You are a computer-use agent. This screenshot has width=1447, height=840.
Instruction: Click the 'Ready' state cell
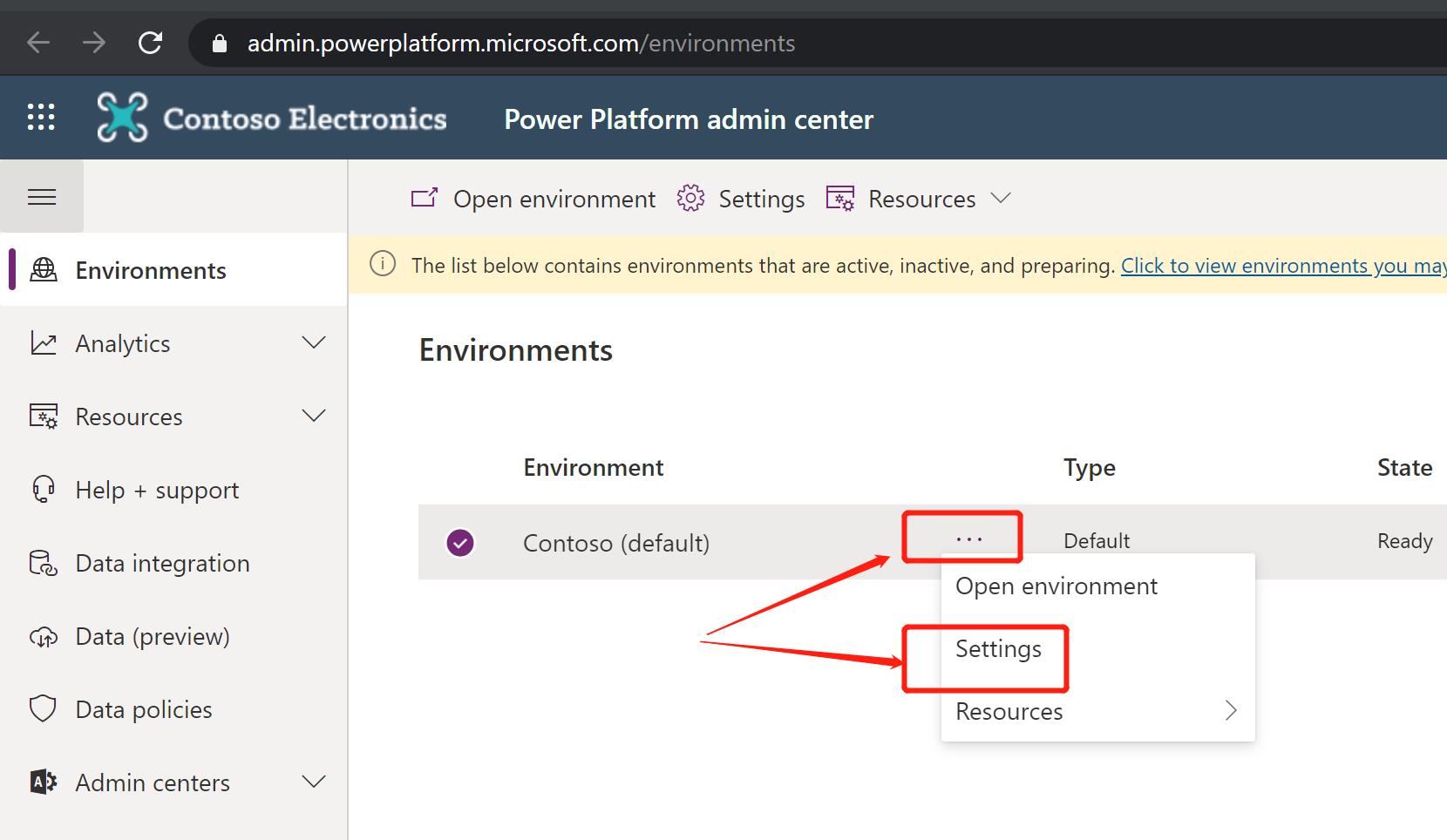click(1405, 541)
